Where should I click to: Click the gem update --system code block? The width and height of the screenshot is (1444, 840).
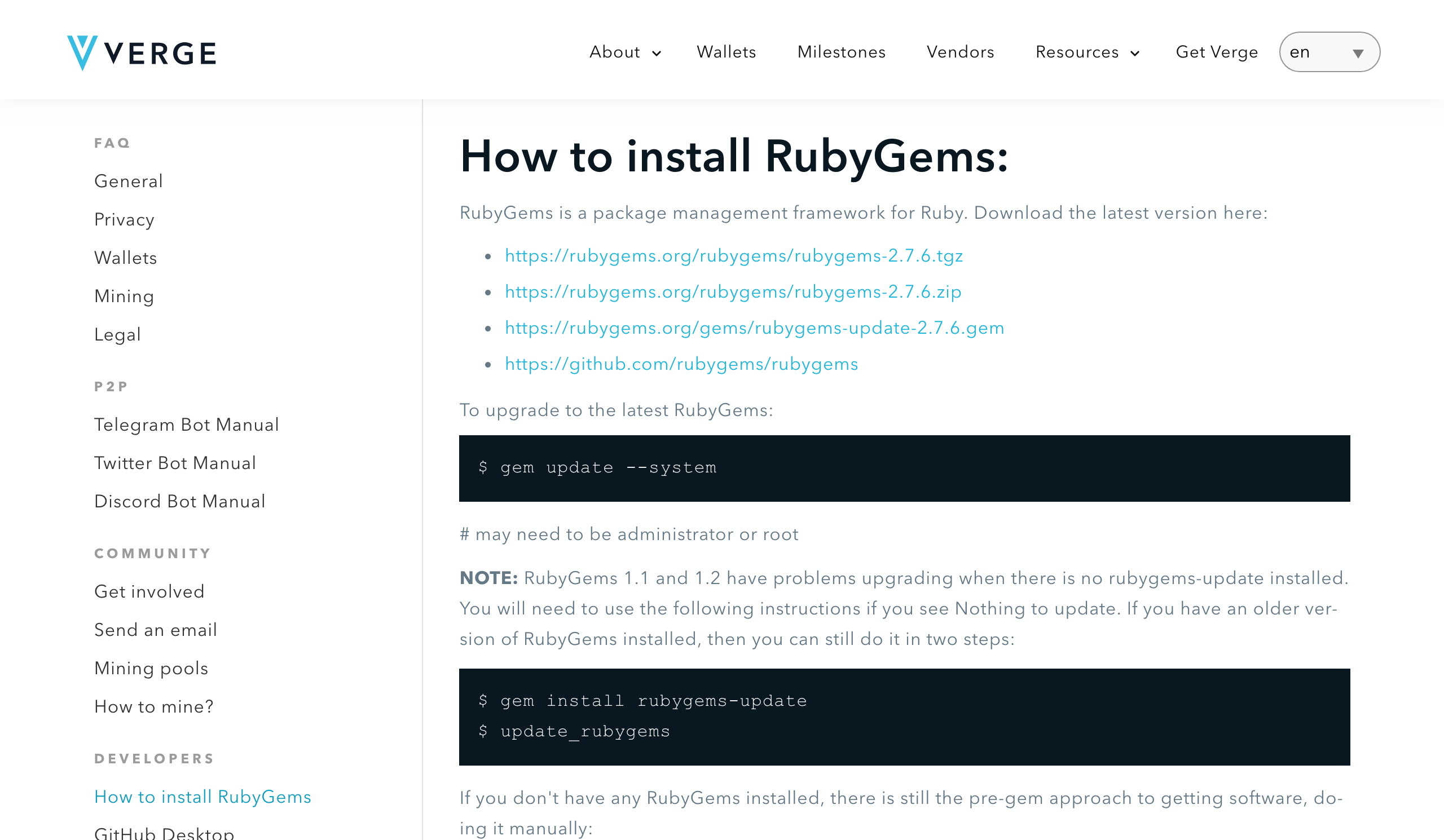click(x=904, y=468)
